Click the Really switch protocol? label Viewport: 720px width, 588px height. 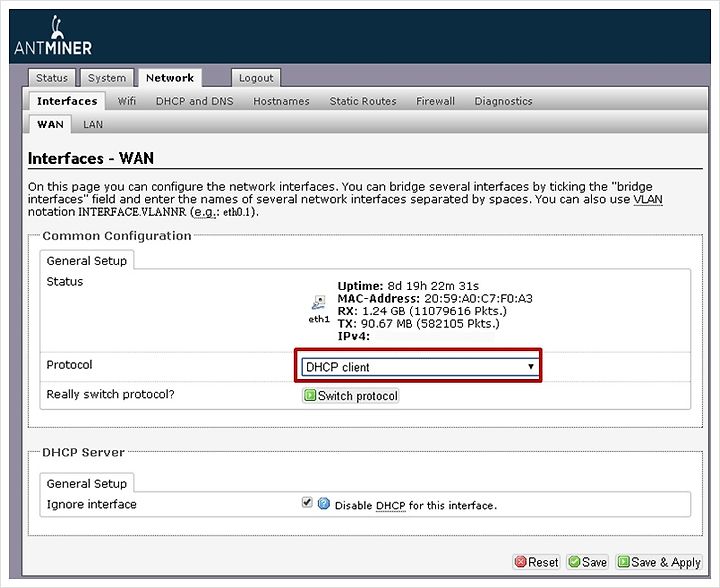coord(110,394)
